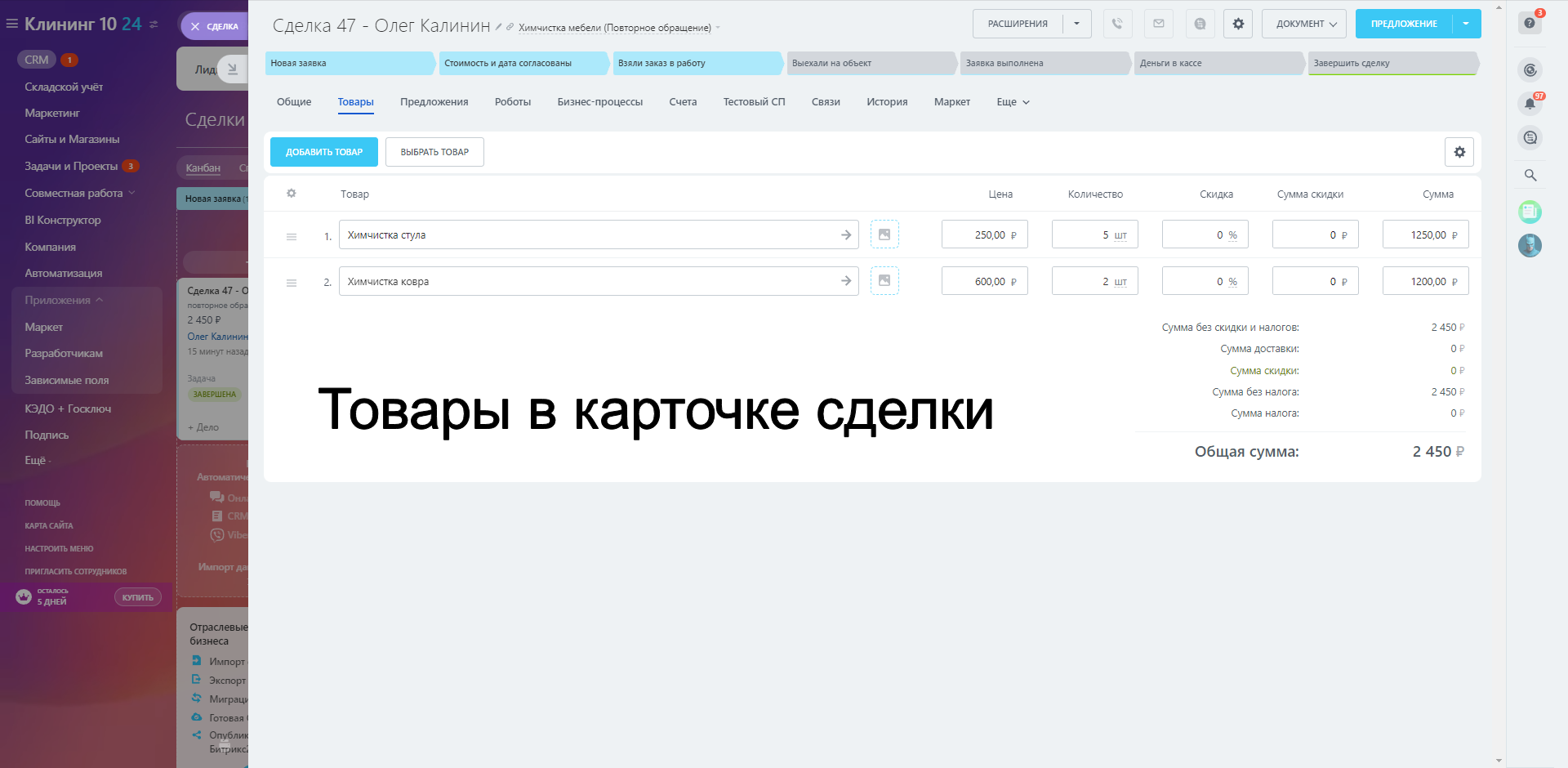Open deal card settings gear in header

[x=1238, y=24]
